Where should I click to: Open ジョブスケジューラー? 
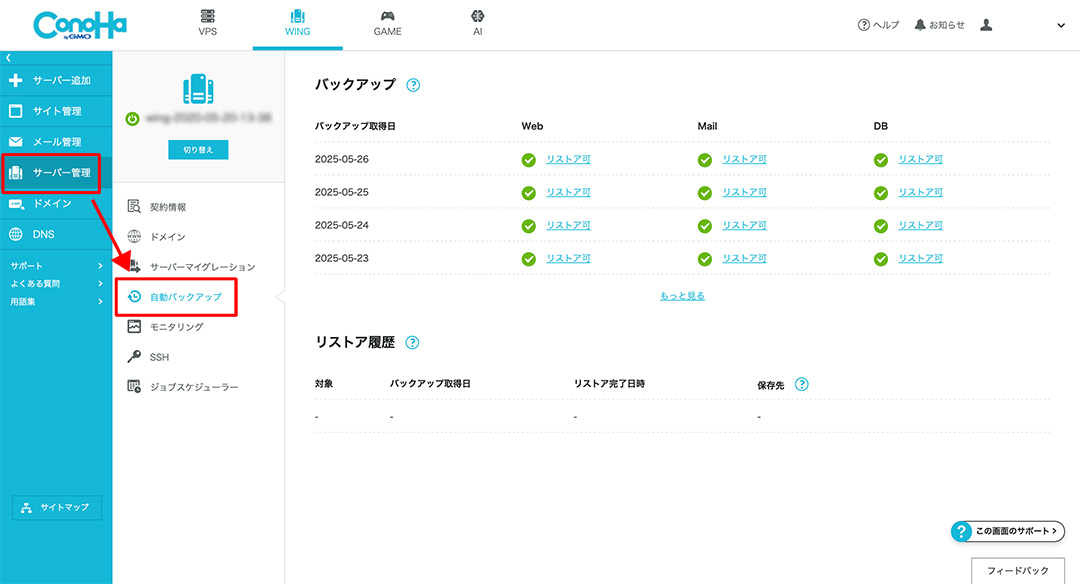click(x=183, y=387)
